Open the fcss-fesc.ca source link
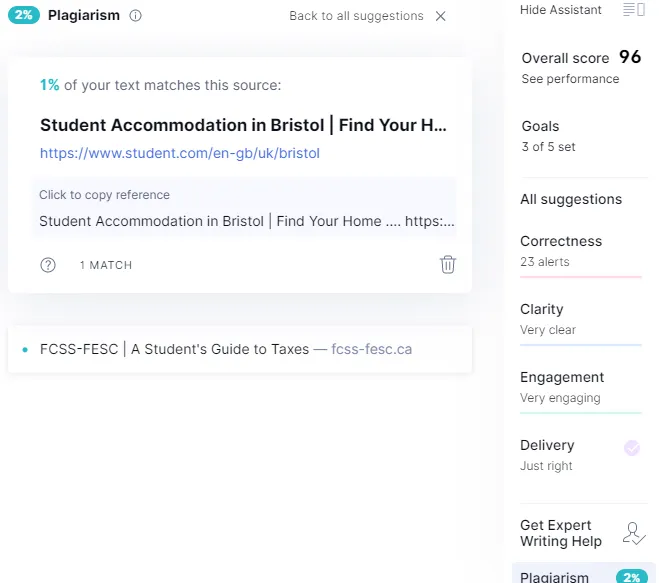659x583 pixels. tap(372, 349)
